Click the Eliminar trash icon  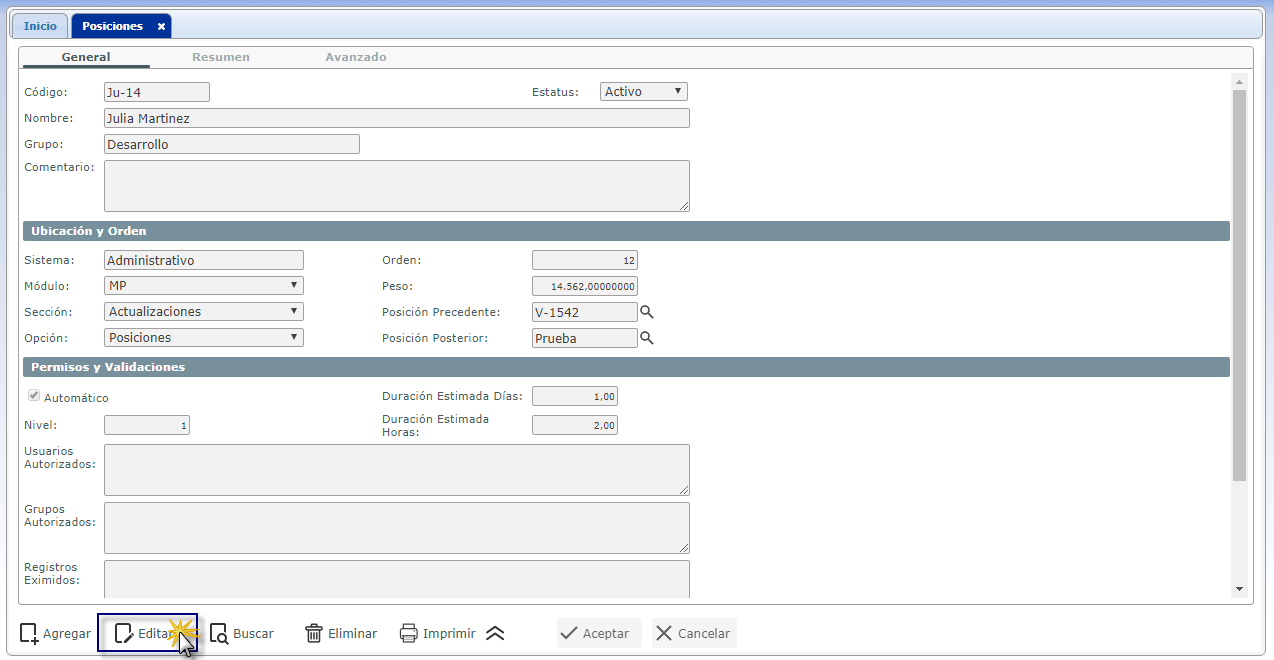[314, 633]
